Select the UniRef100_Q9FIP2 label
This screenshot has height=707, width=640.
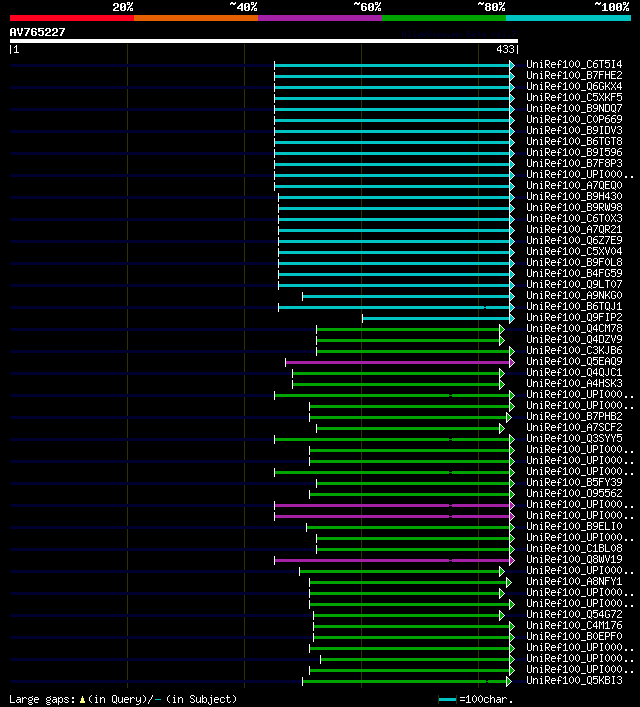[x=574, y=317]
